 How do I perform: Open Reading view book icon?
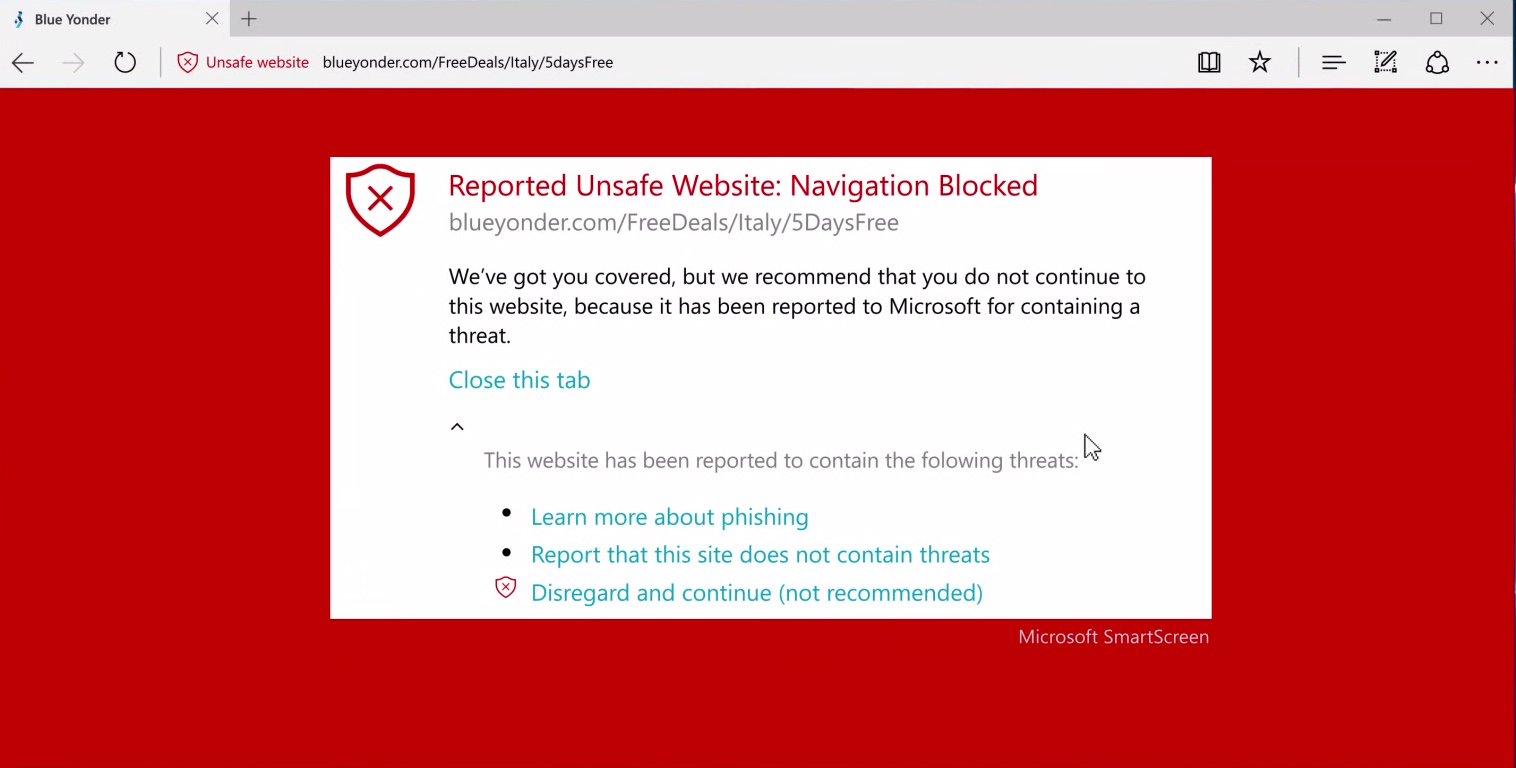tap(1209, 62)
